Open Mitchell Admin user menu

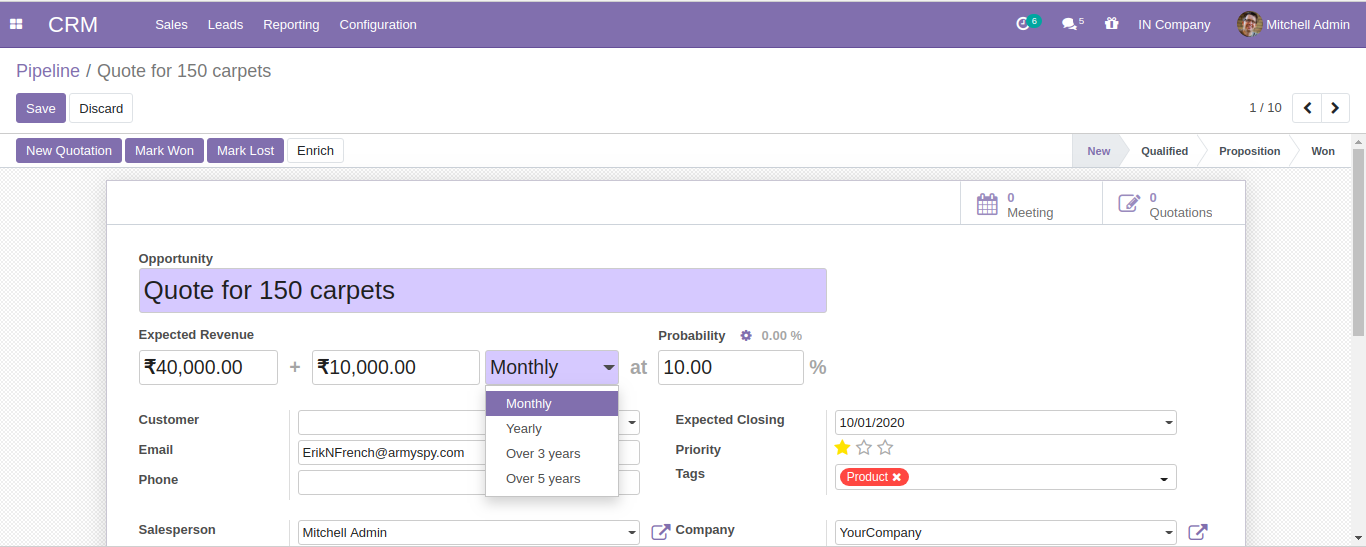pos(1293,24)
